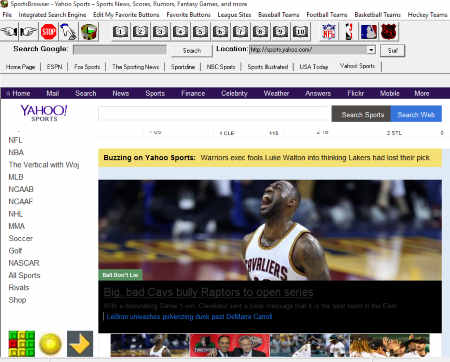This screenshot has width=450, height=362.
Task: Open Mail in the Yahoo navigation bar
Action: click(53, 93)
